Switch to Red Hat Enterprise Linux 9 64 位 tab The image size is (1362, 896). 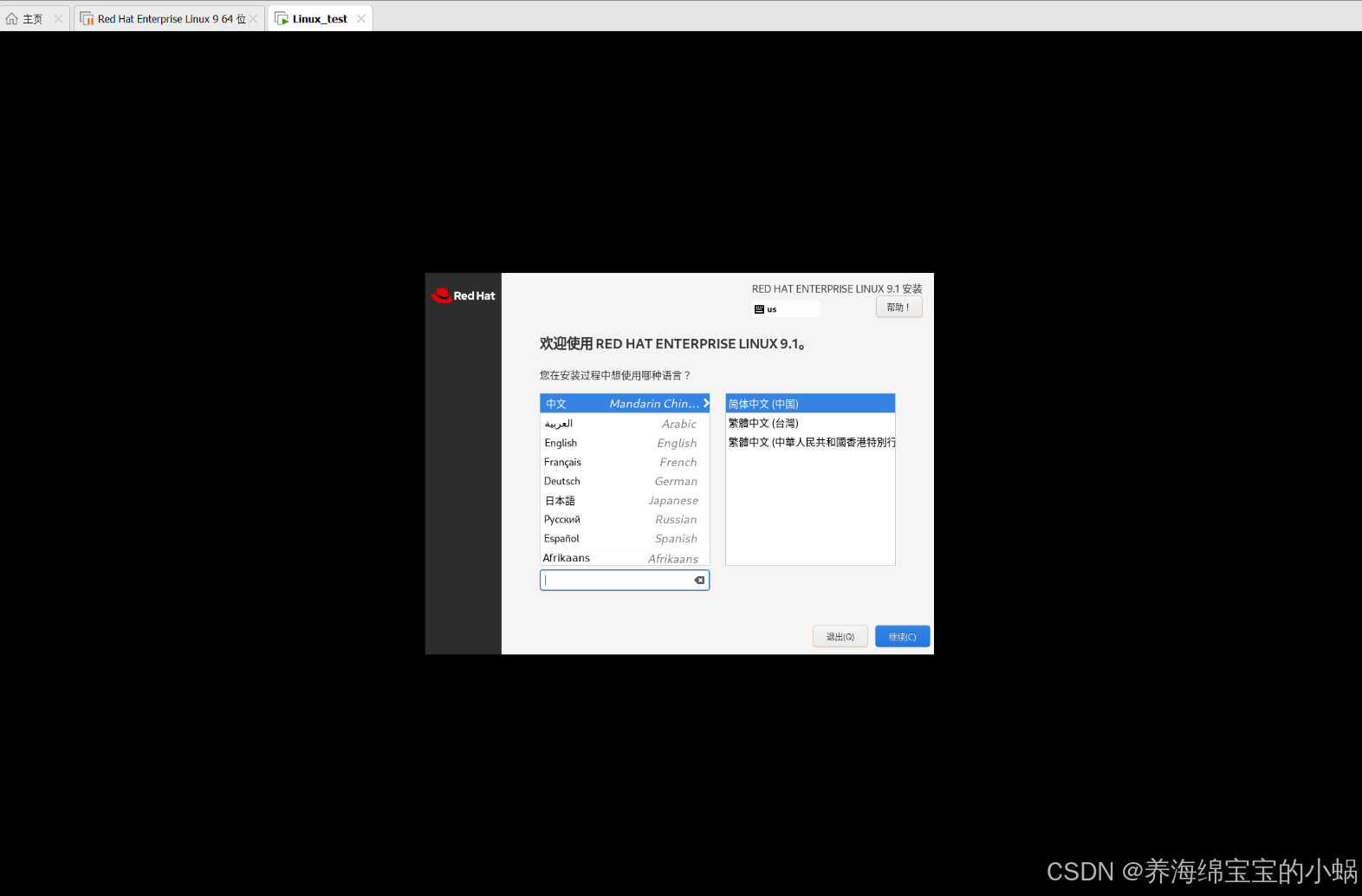(x=169, y=19)
